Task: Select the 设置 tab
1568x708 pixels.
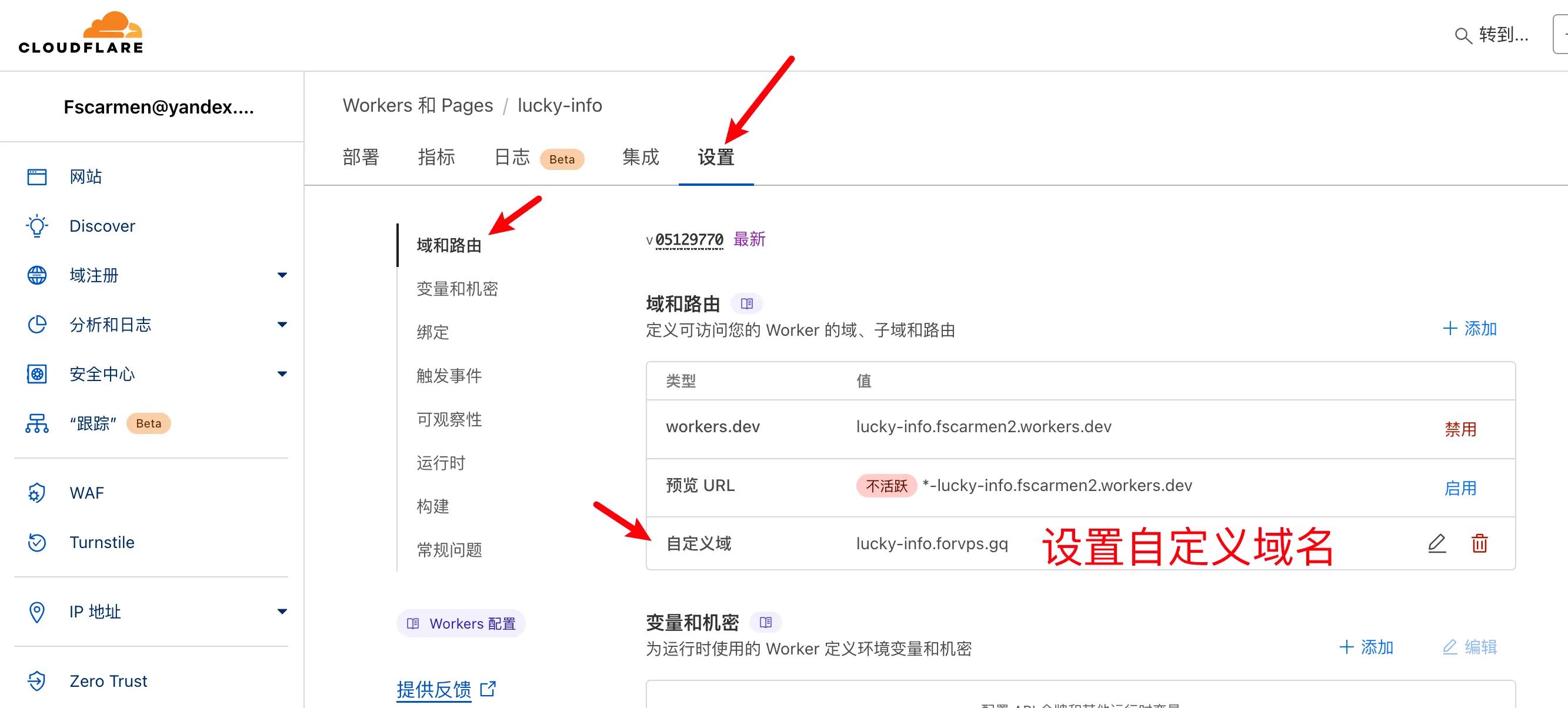Action: [x=716, y=157]
